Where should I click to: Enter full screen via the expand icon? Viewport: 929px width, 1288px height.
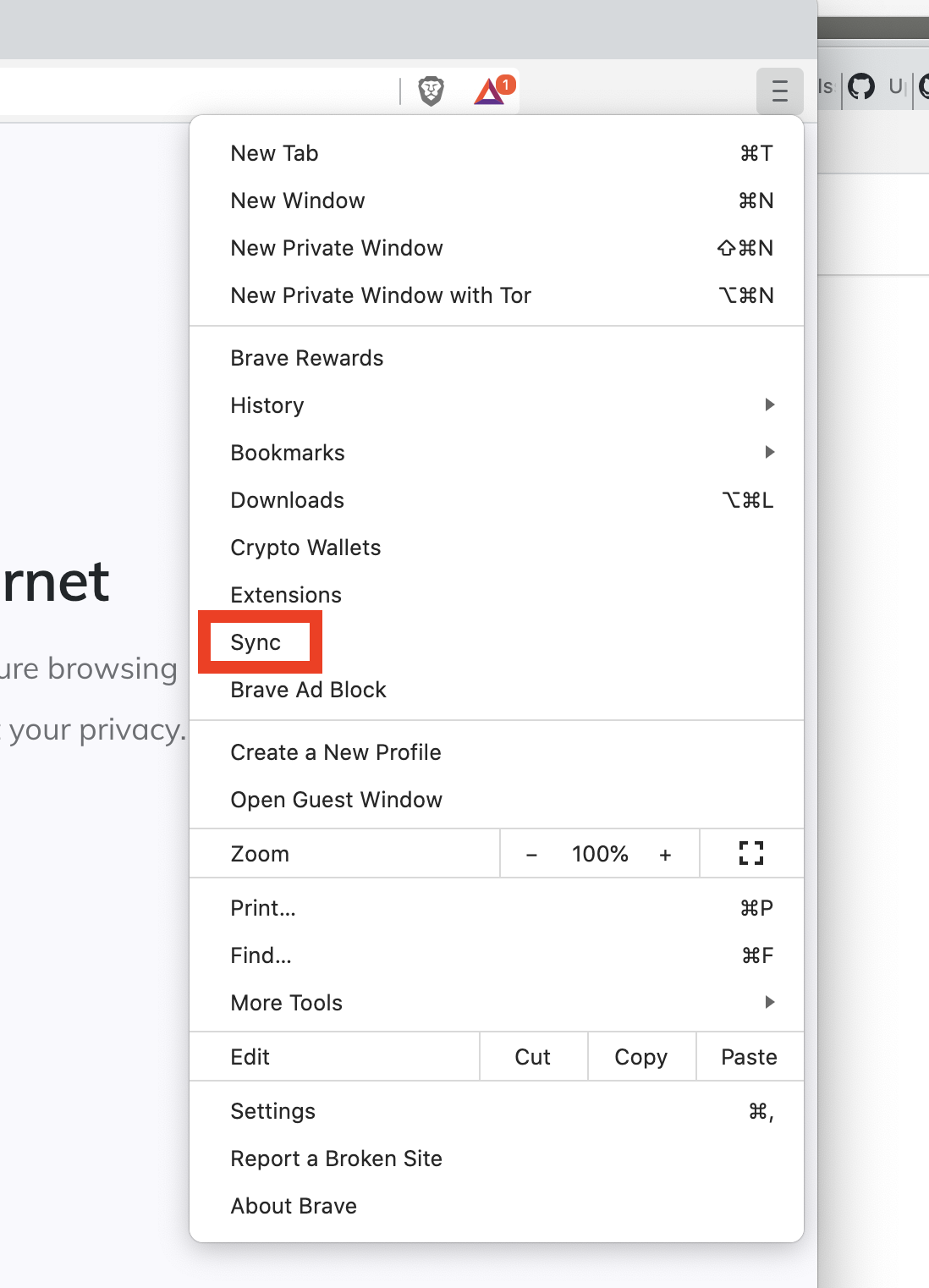tap(750, 854)
